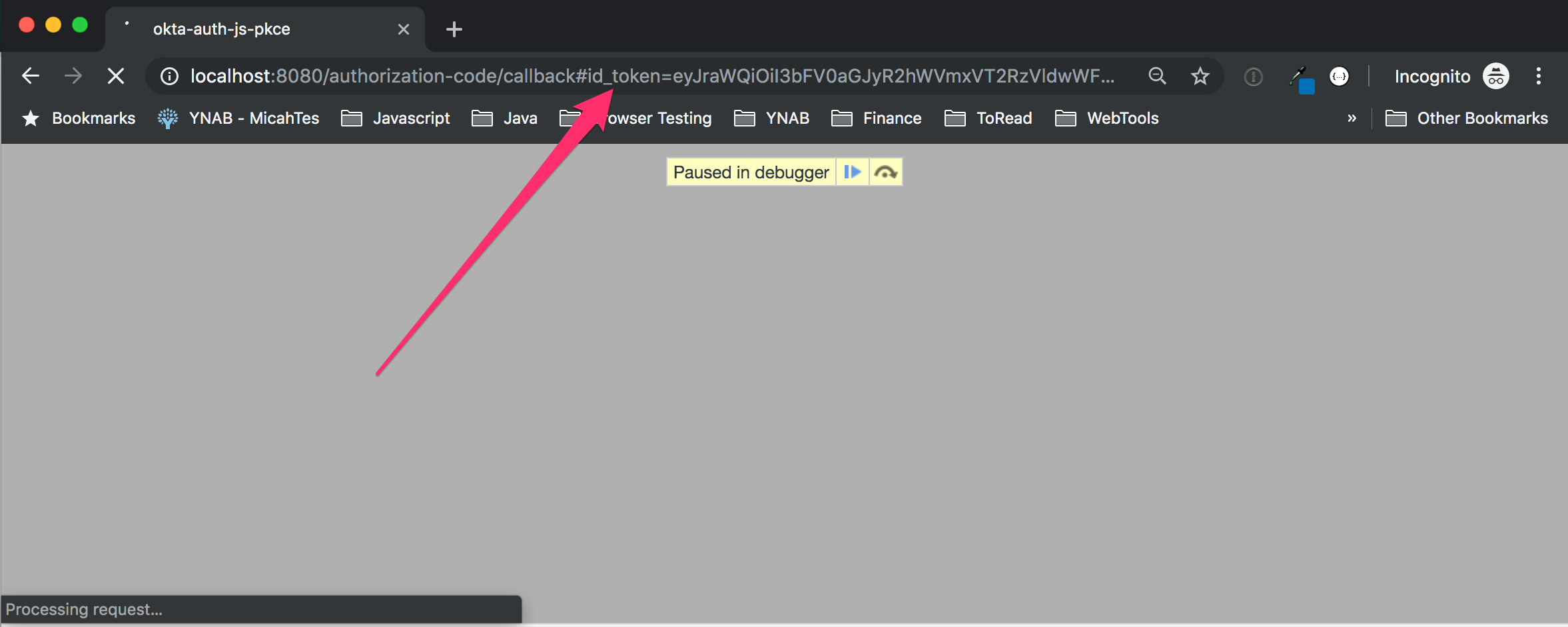Click the Incognito profile icon

tap(1495, 77)
